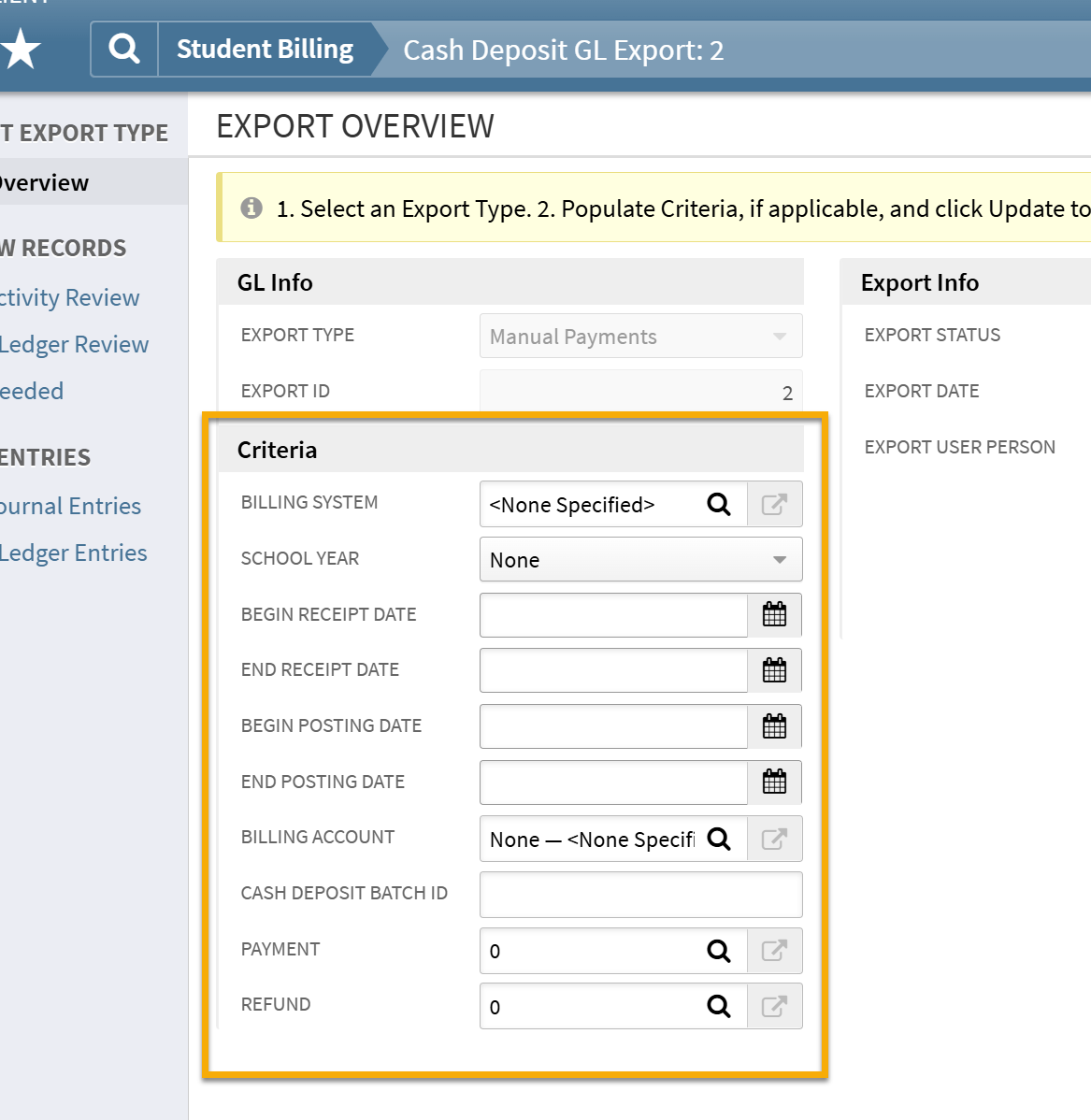This screenshot has height=1120, width=1091.
Task: Select Student Billing in the breadcrumb
Action: 265,49
